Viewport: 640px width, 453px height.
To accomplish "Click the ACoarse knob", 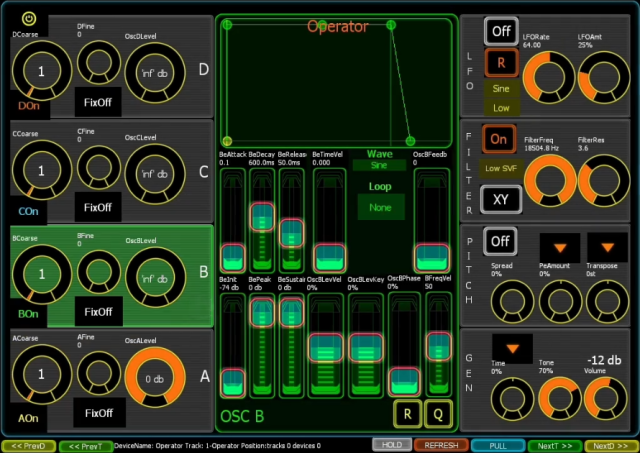I will (x=41, y=374).
